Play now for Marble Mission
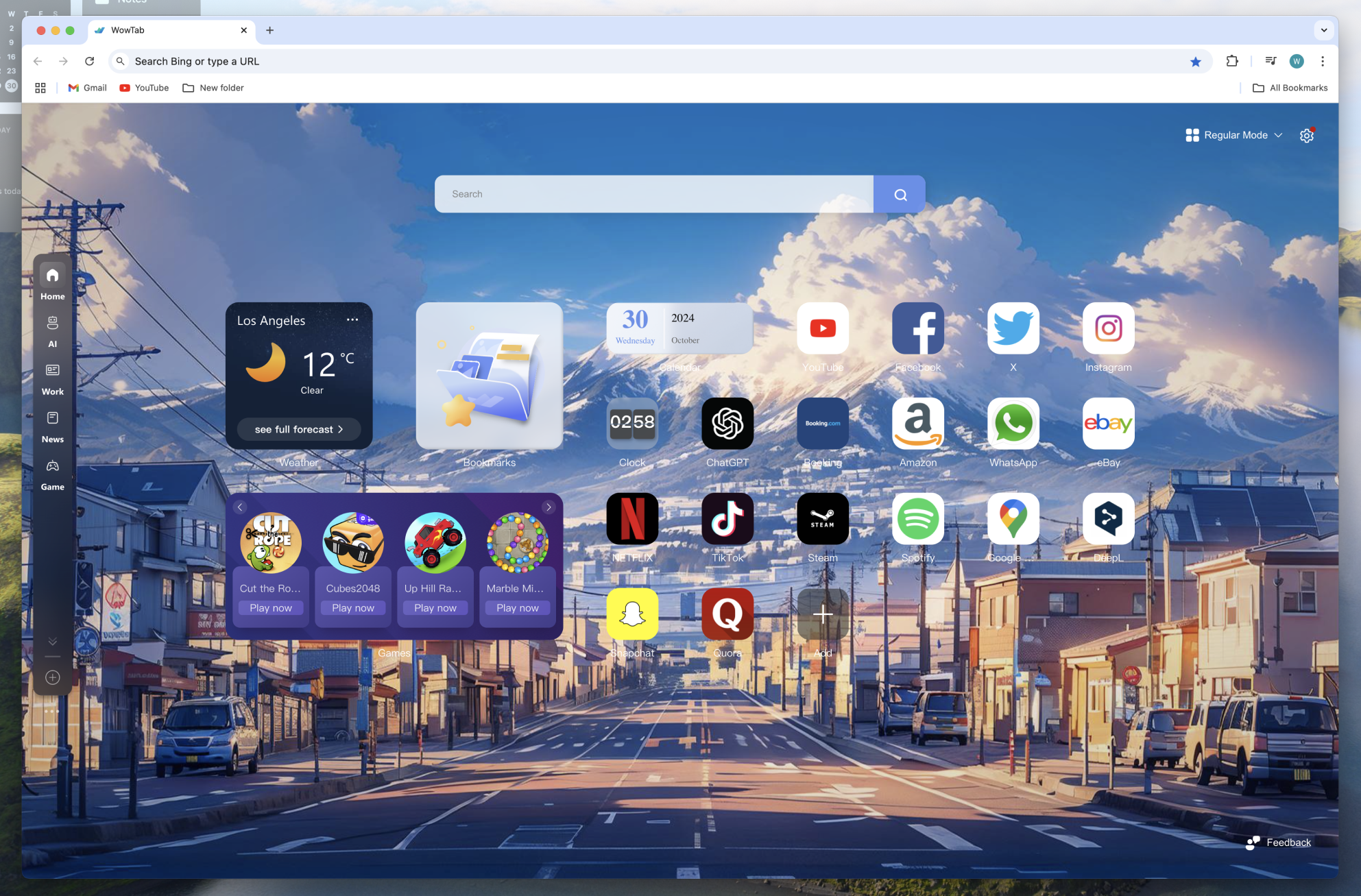The image size is (1361, 896). pos(518,608)
